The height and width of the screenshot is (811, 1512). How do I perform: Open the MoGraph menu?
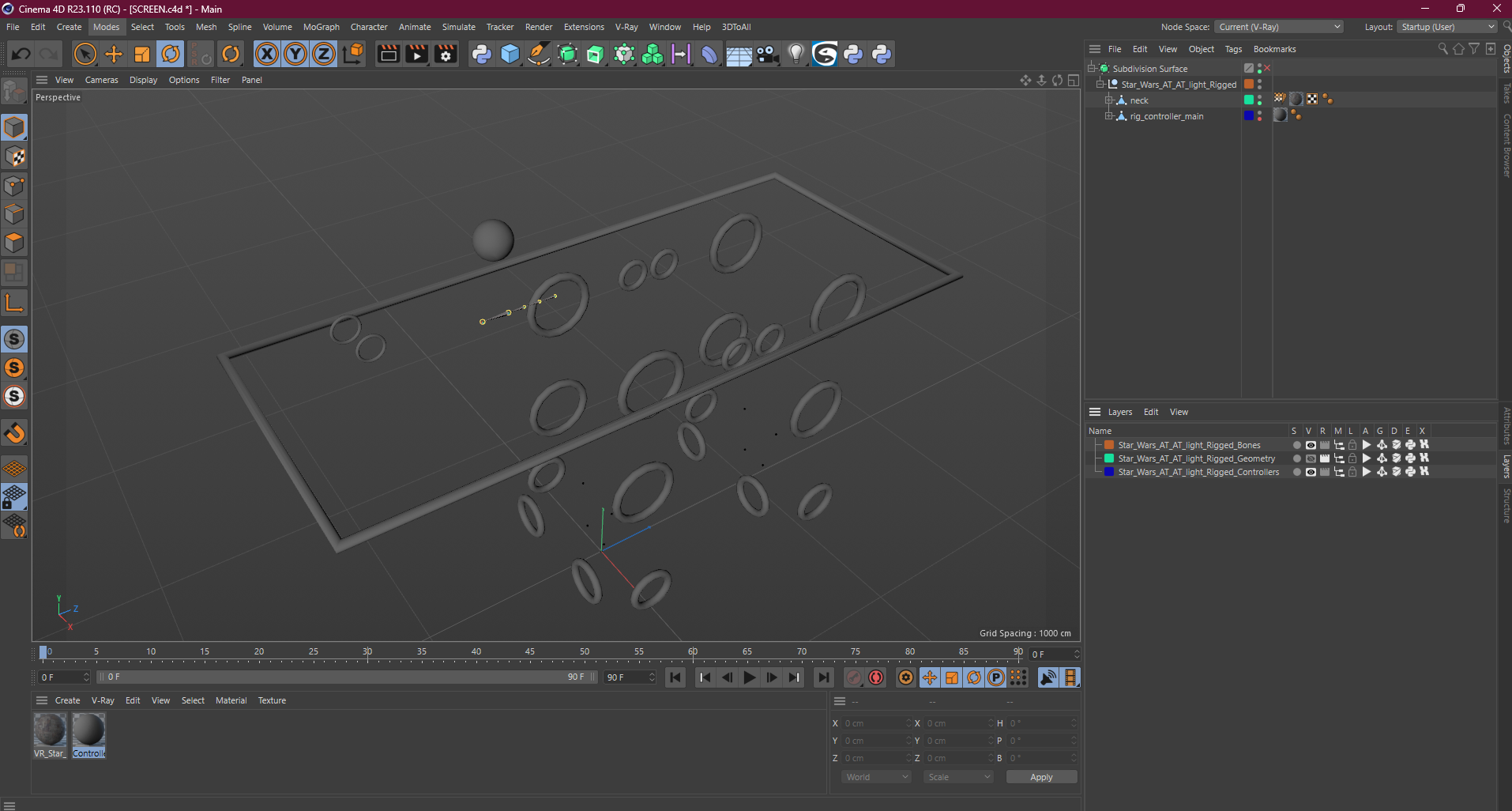(x=322, y=27)
